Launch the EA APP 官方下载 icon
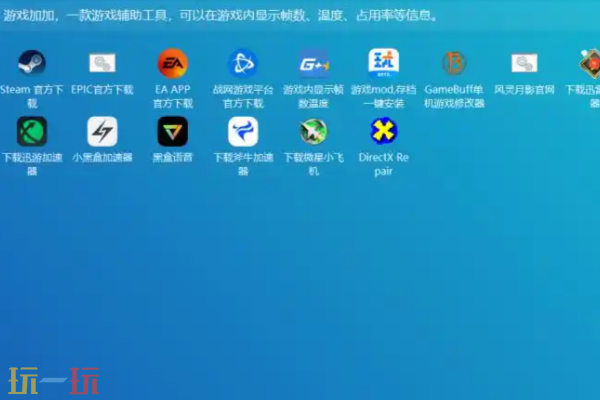Viewport: 600px width, 400px height. (x=173, y=63)
